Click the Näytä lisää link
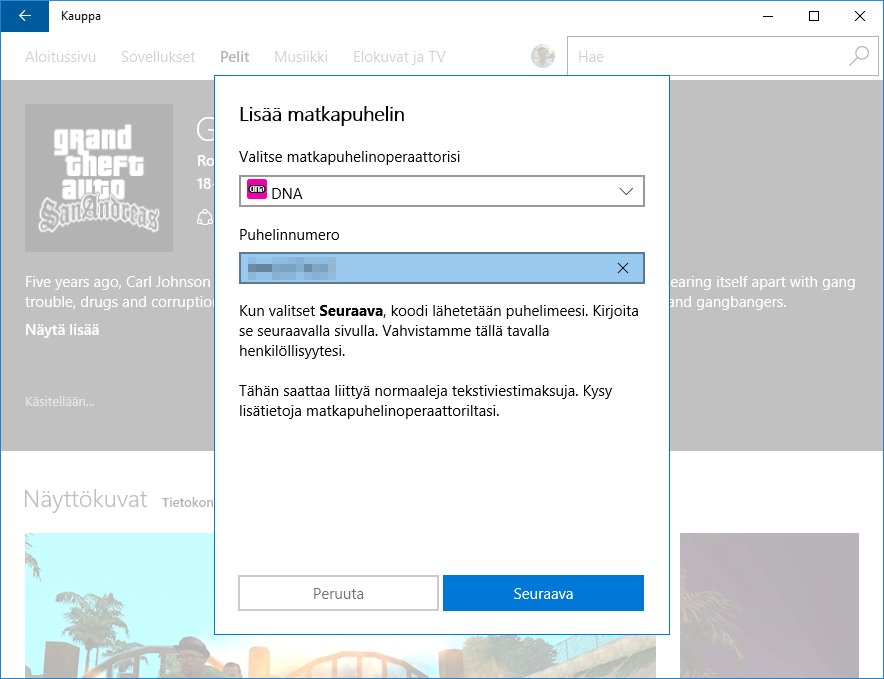Viewport: 884px width, 679px height. (x=62, y=329)
